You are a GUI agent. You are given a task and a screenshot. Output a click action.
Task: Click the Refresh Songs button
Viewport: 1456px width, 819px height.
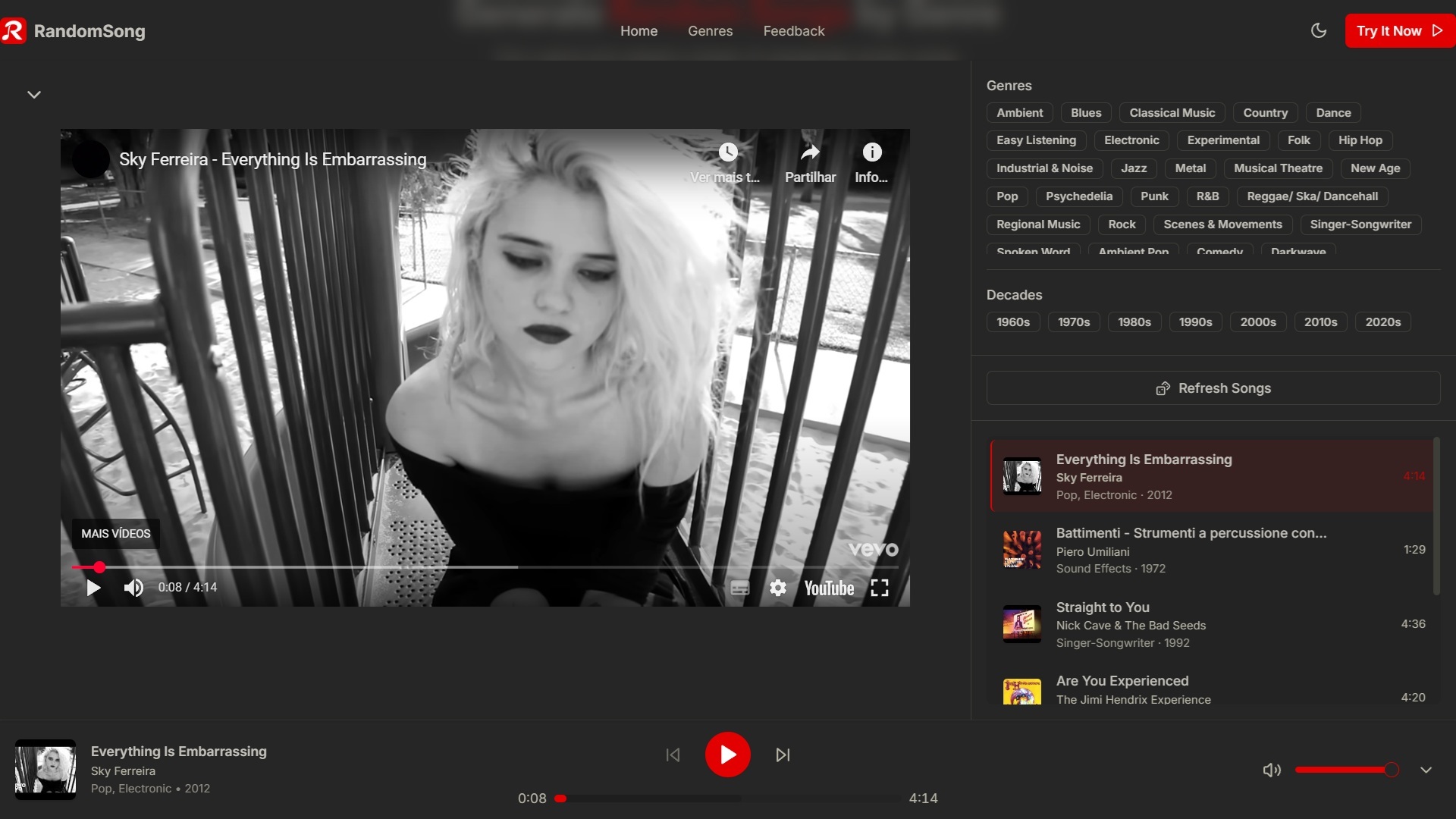tap(1213, 388)
